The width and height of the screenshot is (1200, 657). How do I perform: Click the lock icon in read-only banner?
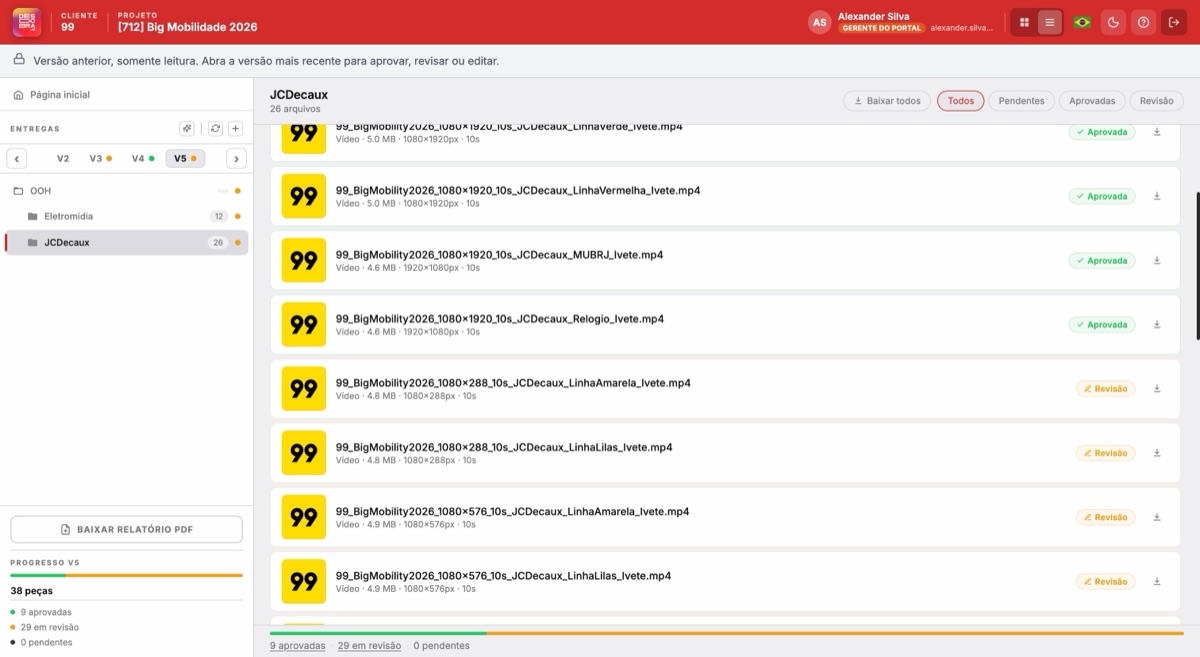click(18, 60)
